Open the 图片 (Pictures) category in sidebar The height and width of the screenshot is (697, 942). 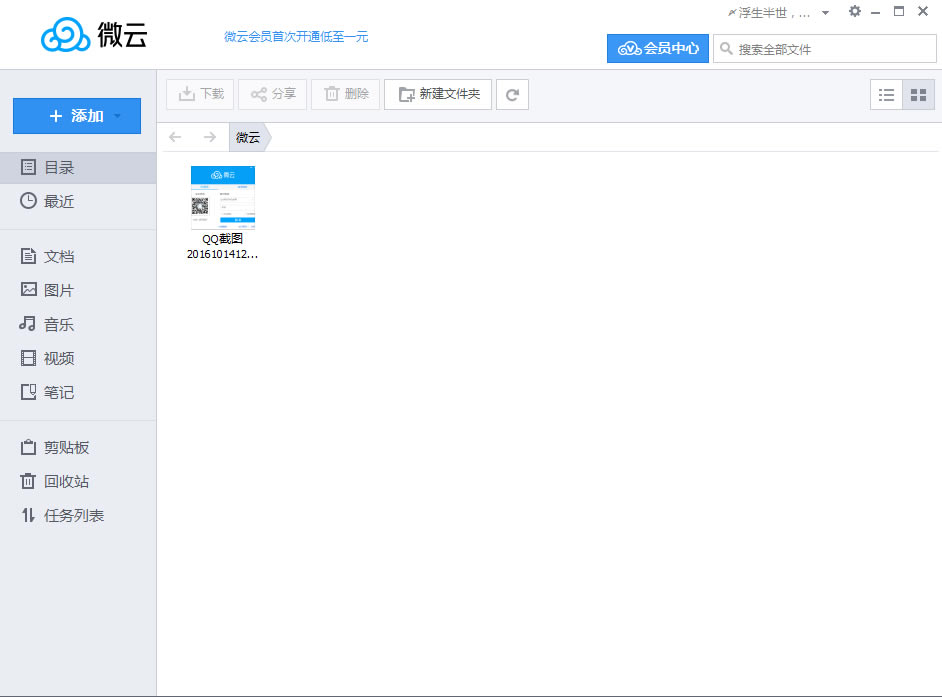[58, 290]
